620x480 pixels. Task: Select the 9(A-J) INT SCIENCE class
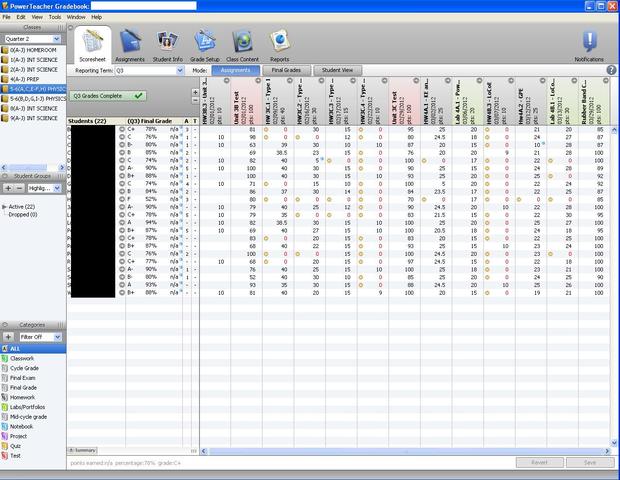pyautogui.click(x=33, y=118)
